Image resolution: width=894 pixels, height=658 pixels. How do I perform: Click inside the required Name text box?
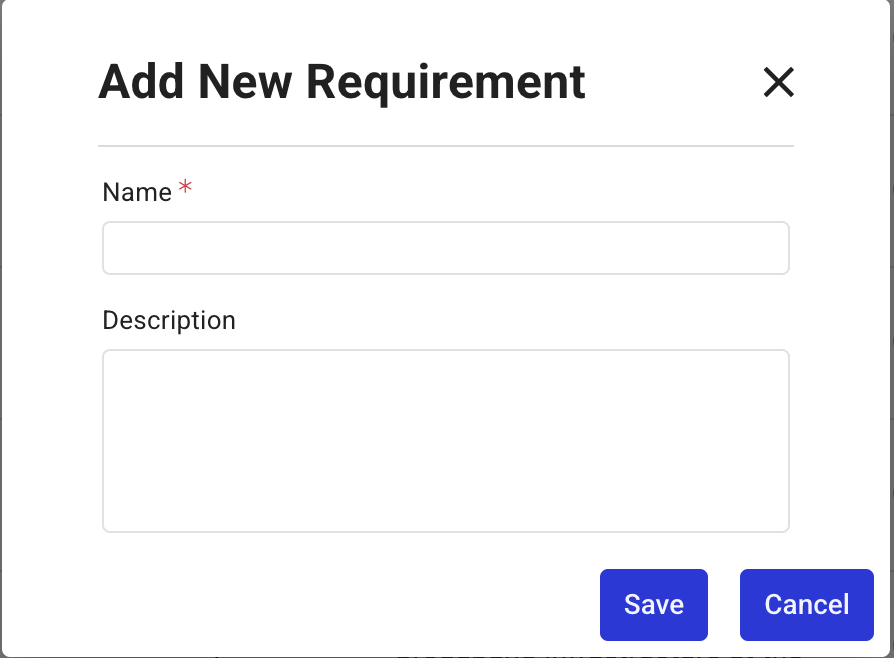point(445,248)
